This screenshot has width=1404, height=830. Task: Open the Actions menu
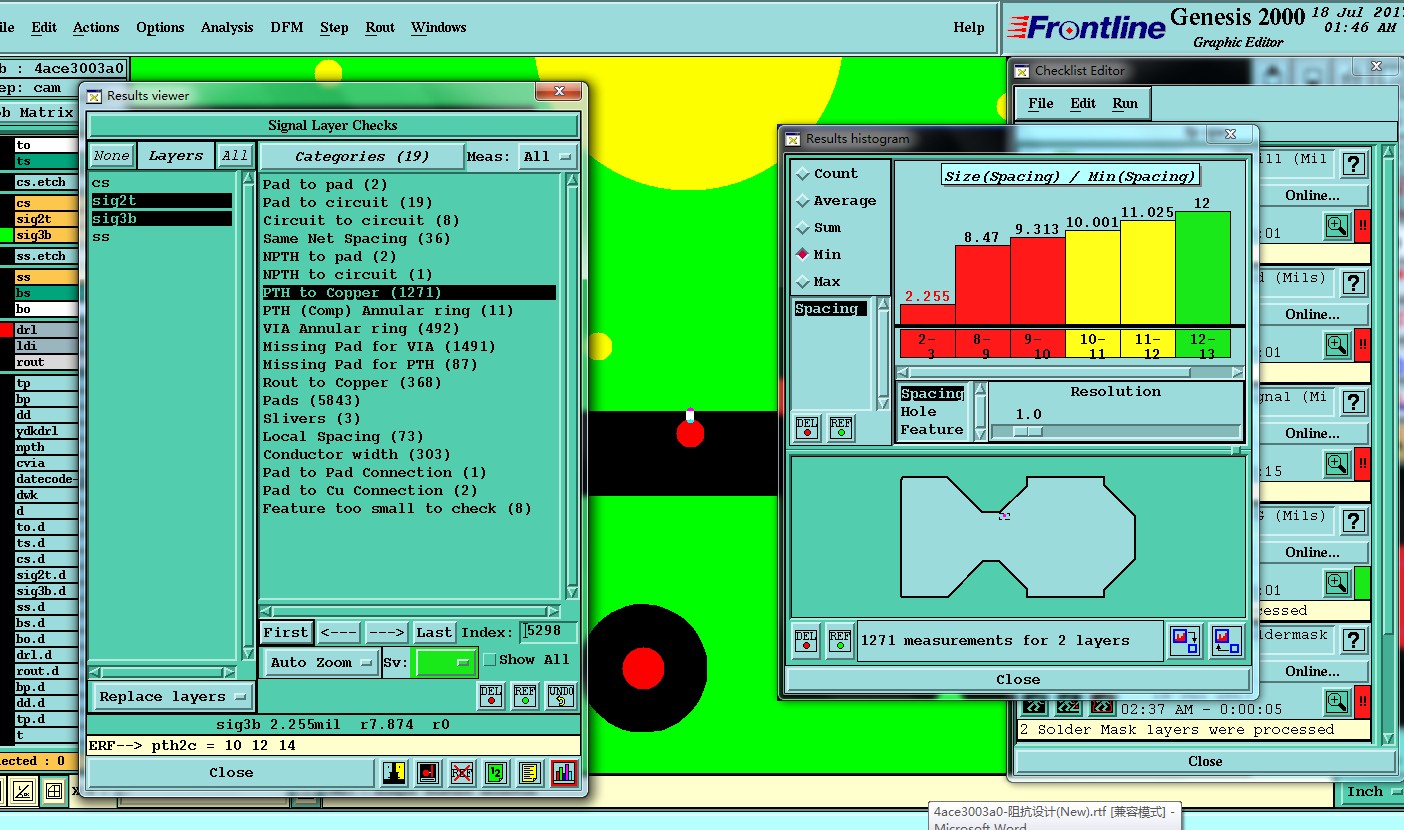(x=96, y=28)
